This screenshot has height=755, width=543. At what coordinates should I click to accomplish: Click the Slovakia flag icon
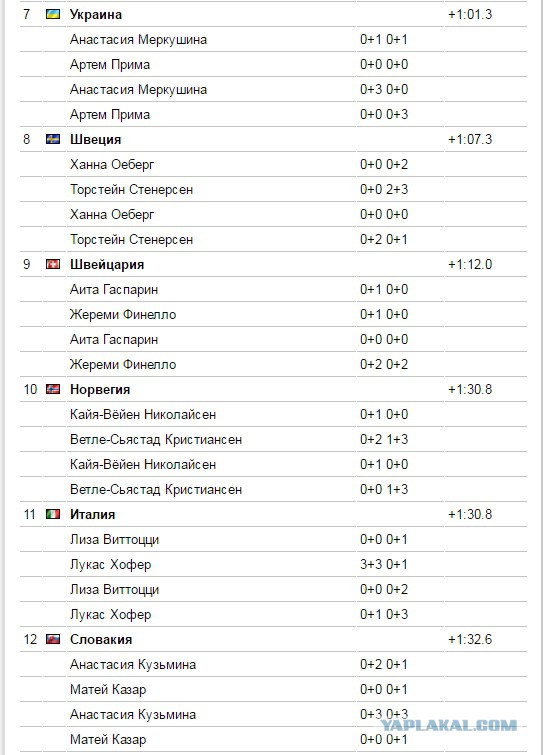53,639
